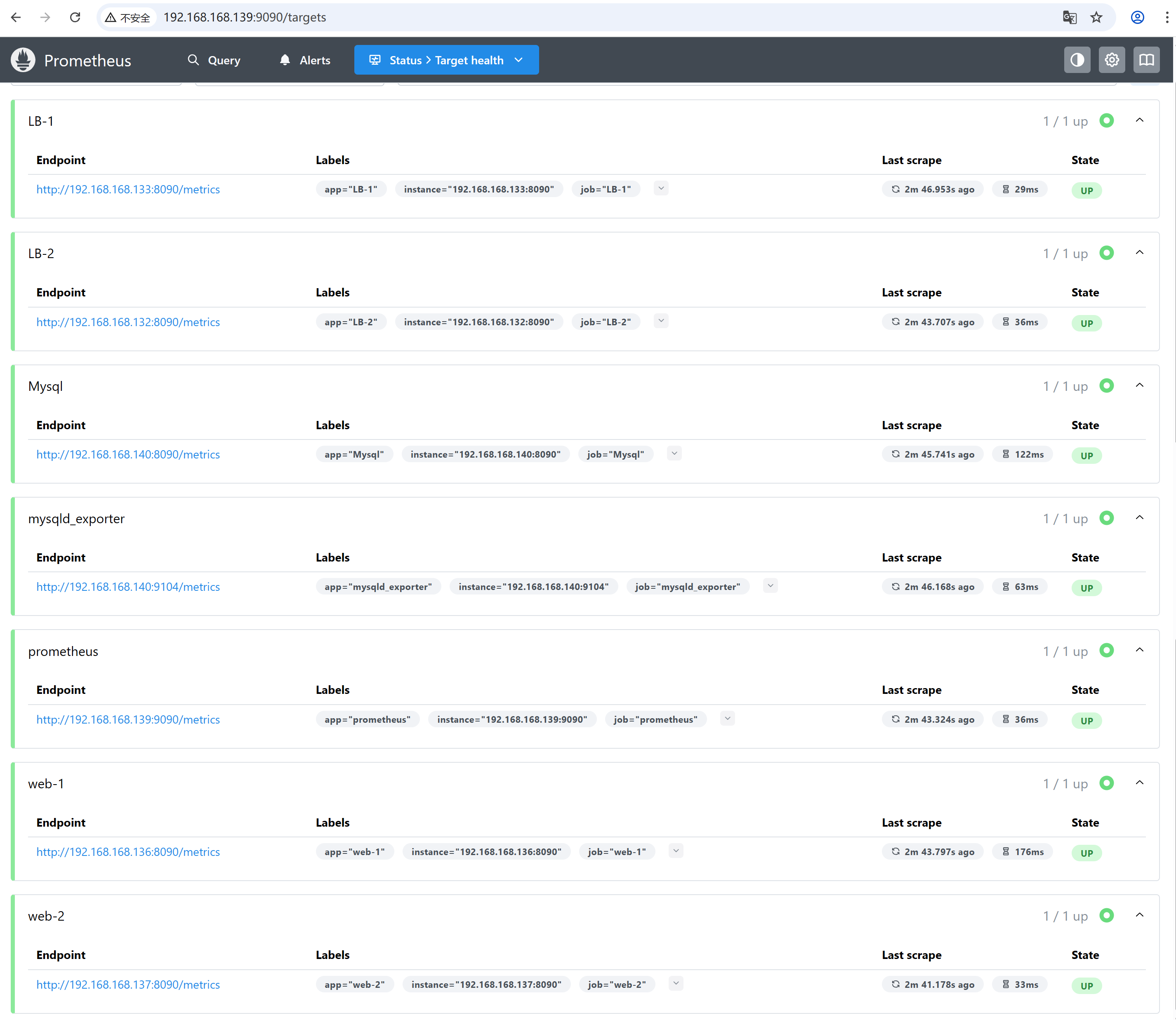Collapse the LB-1 target pool
Image resolution: width=1176 pixels, height=1020 pixels.
[1140, 120]
